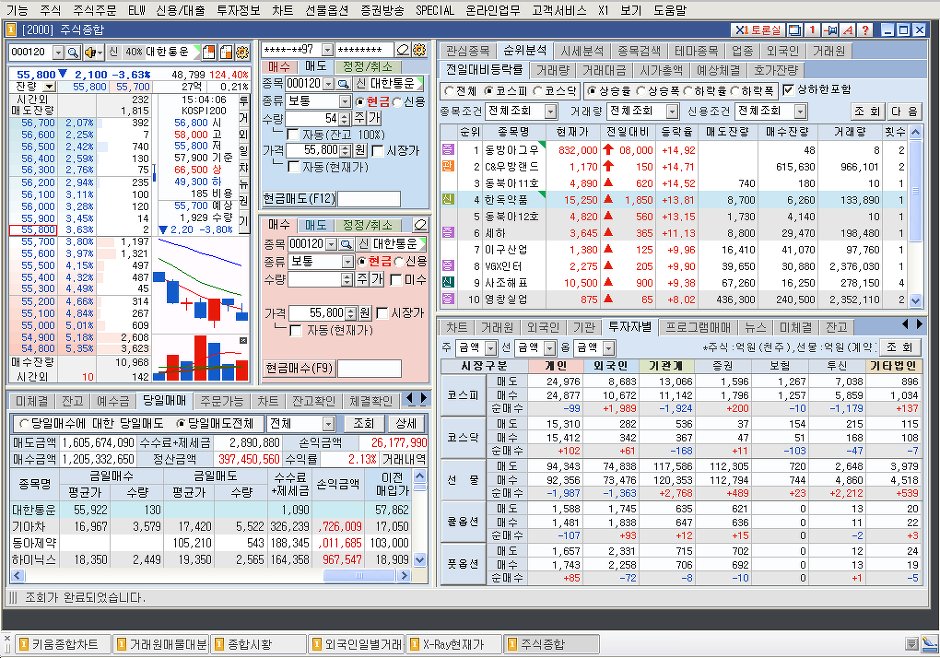Click the horizontal scrollbar of the trade table

pos(212,576)
